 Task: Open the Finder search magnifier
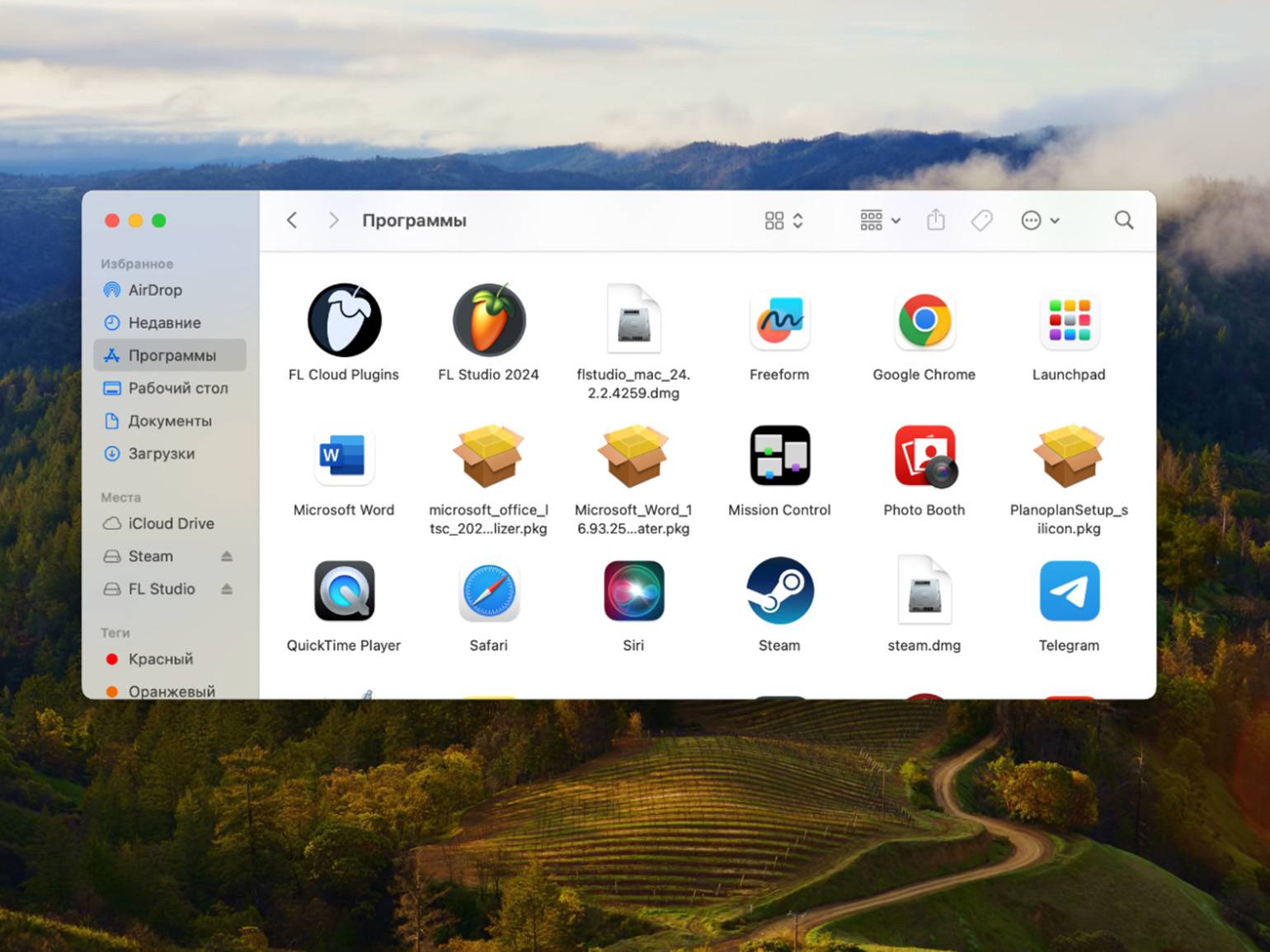[x=1123, y=220]
